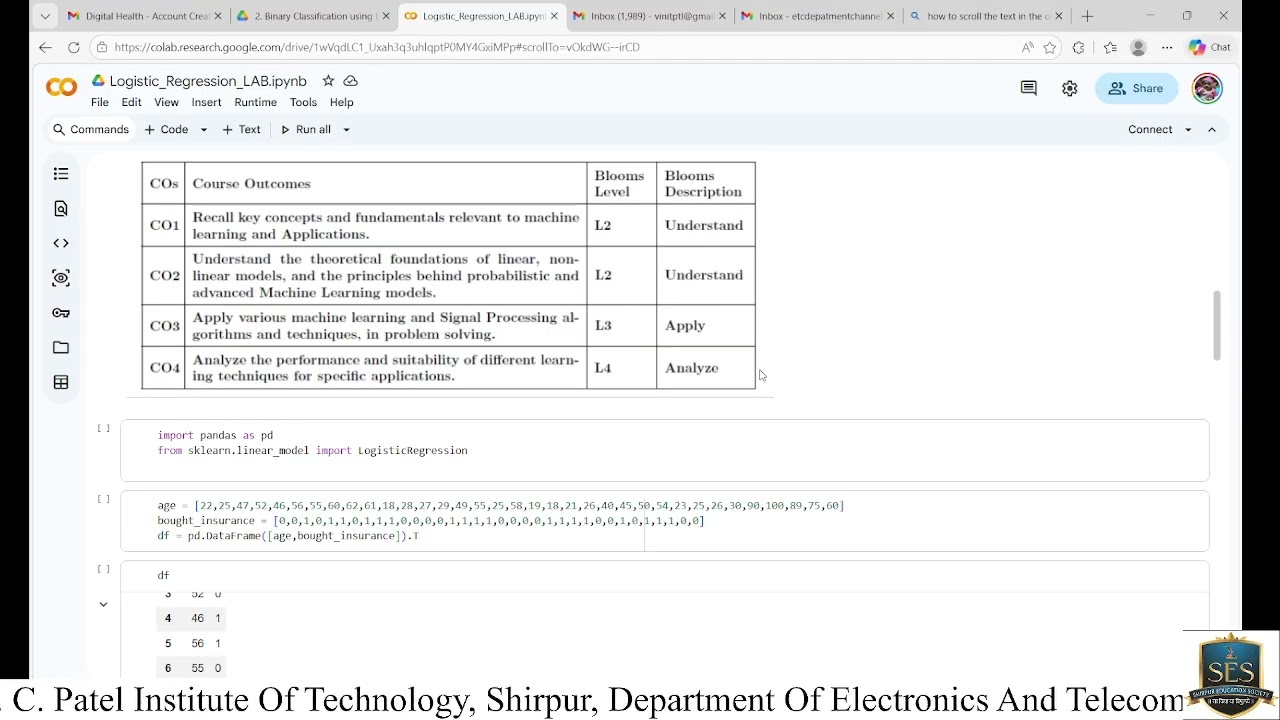Open the browser Favorites list
This screenshot has height=720, width=1280.
(1110, 47)
